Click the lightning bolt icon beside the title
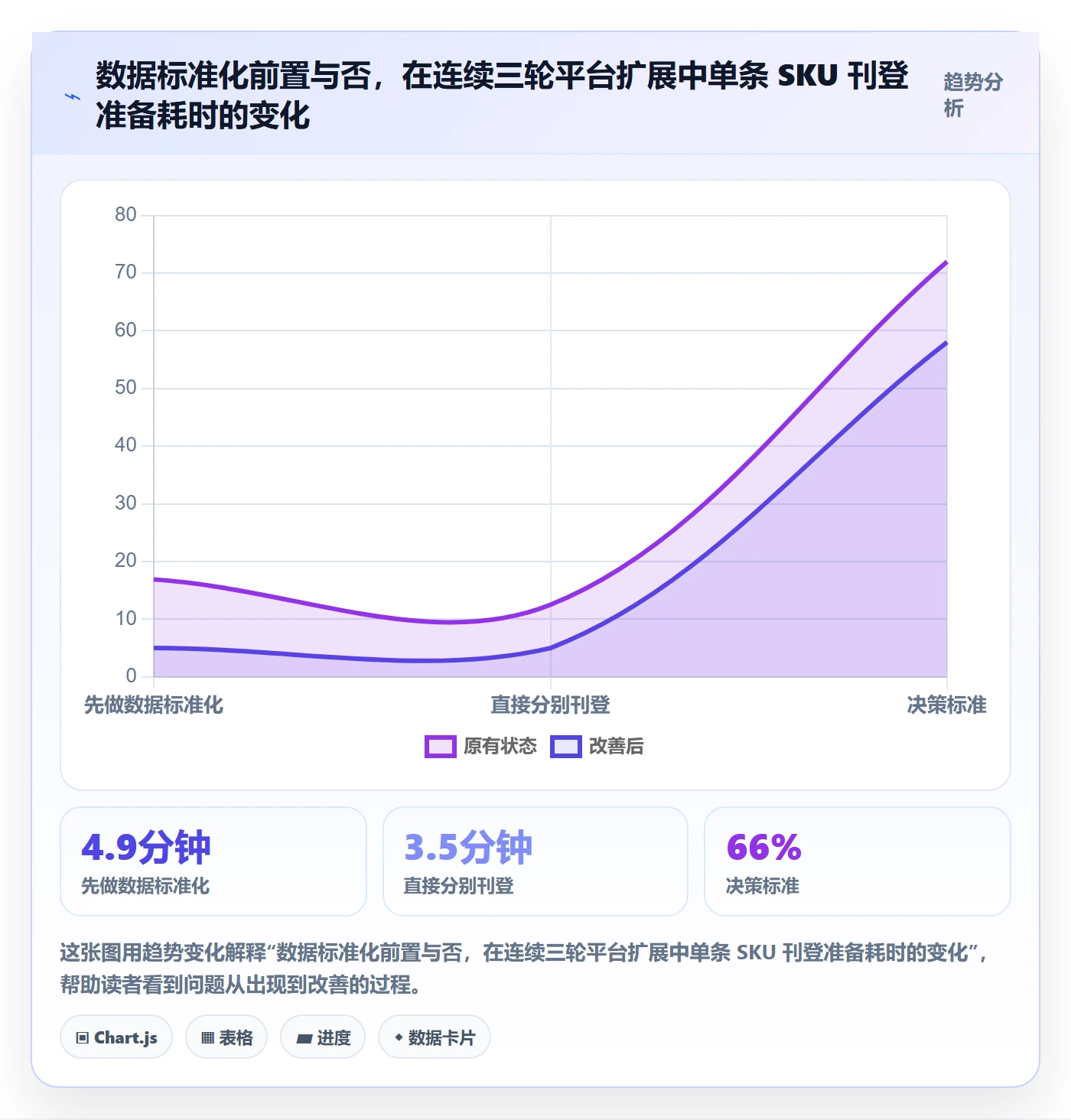The image size is (1071, 1120). [72, 96]
